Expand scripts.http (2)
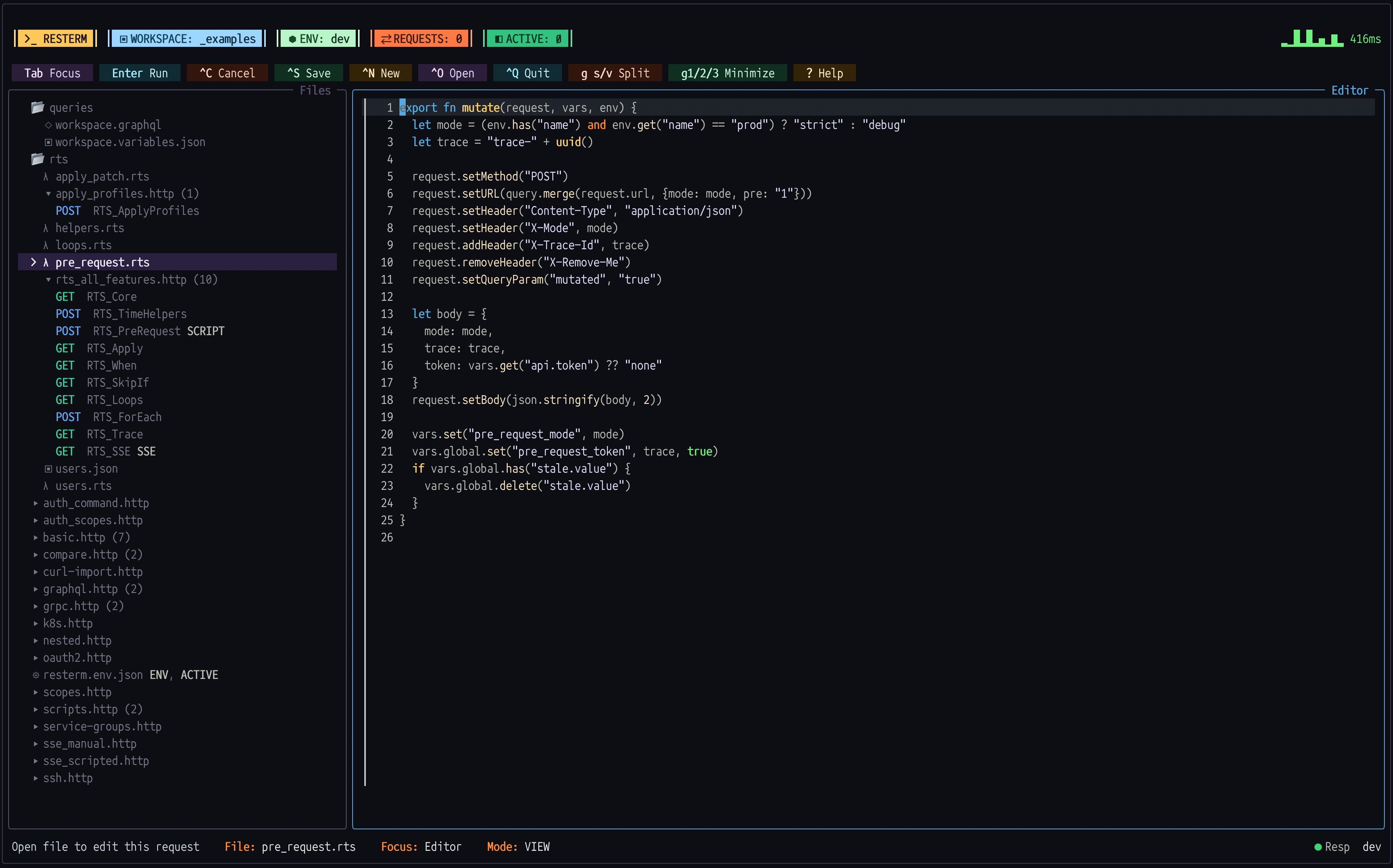Screen dimensions: 1393x868 [x=36, y=709]
